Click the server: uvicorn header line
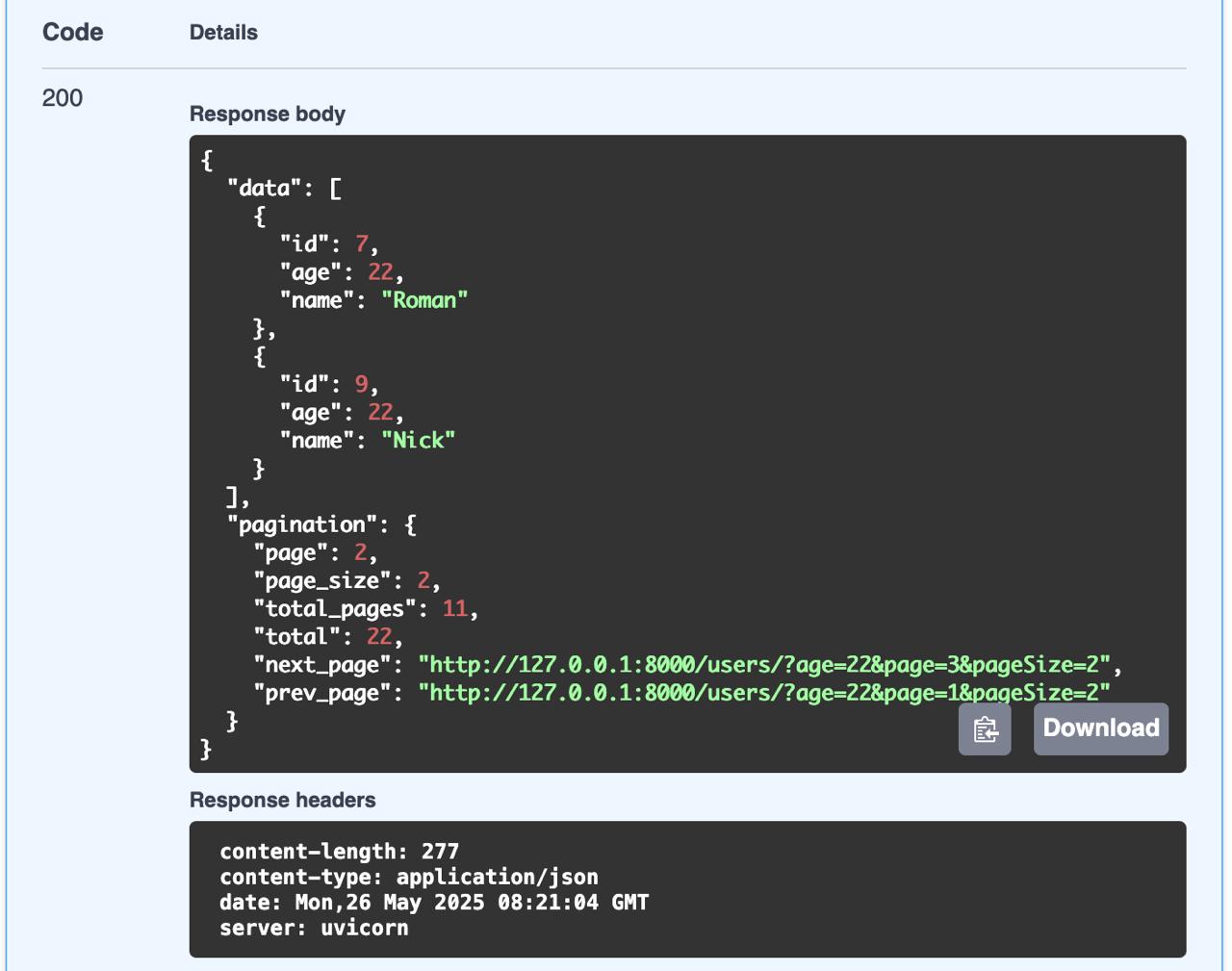 (x=314, y=928)
